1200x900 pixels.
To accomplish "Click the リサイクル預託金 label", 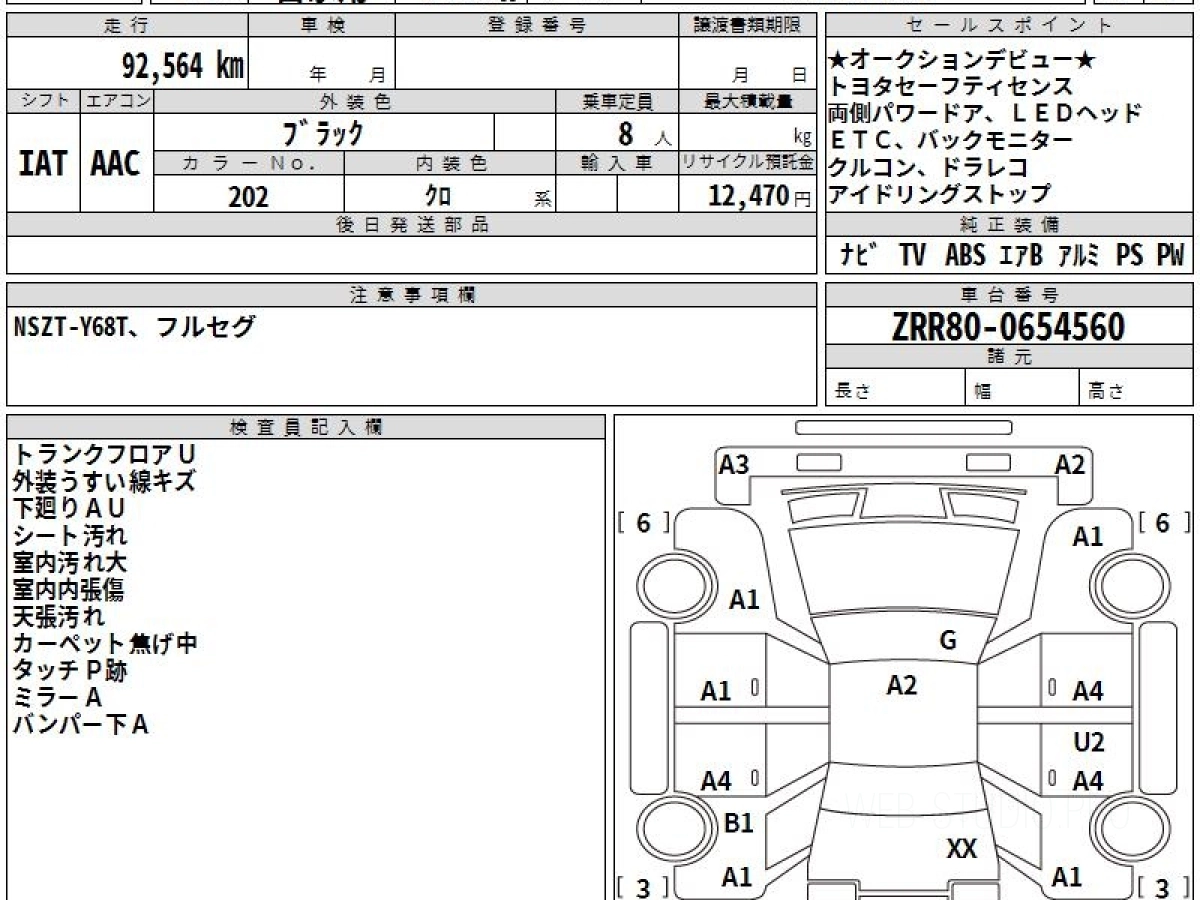I will (748, 163).
